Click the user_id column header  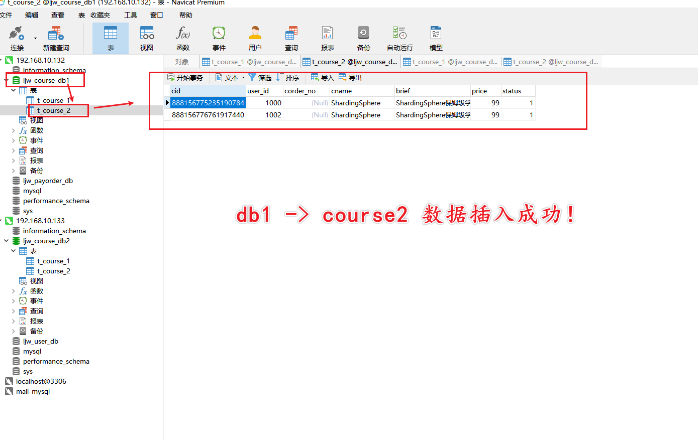264,91
